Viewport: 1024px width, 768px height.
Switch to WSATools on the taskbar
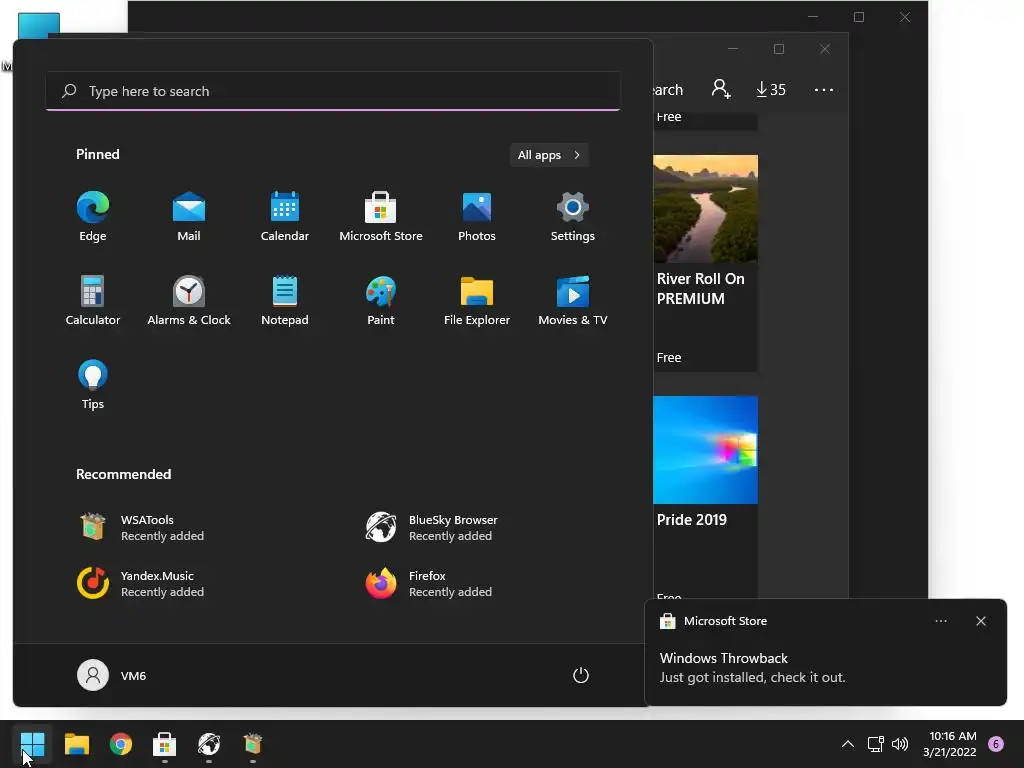point(253,744)
